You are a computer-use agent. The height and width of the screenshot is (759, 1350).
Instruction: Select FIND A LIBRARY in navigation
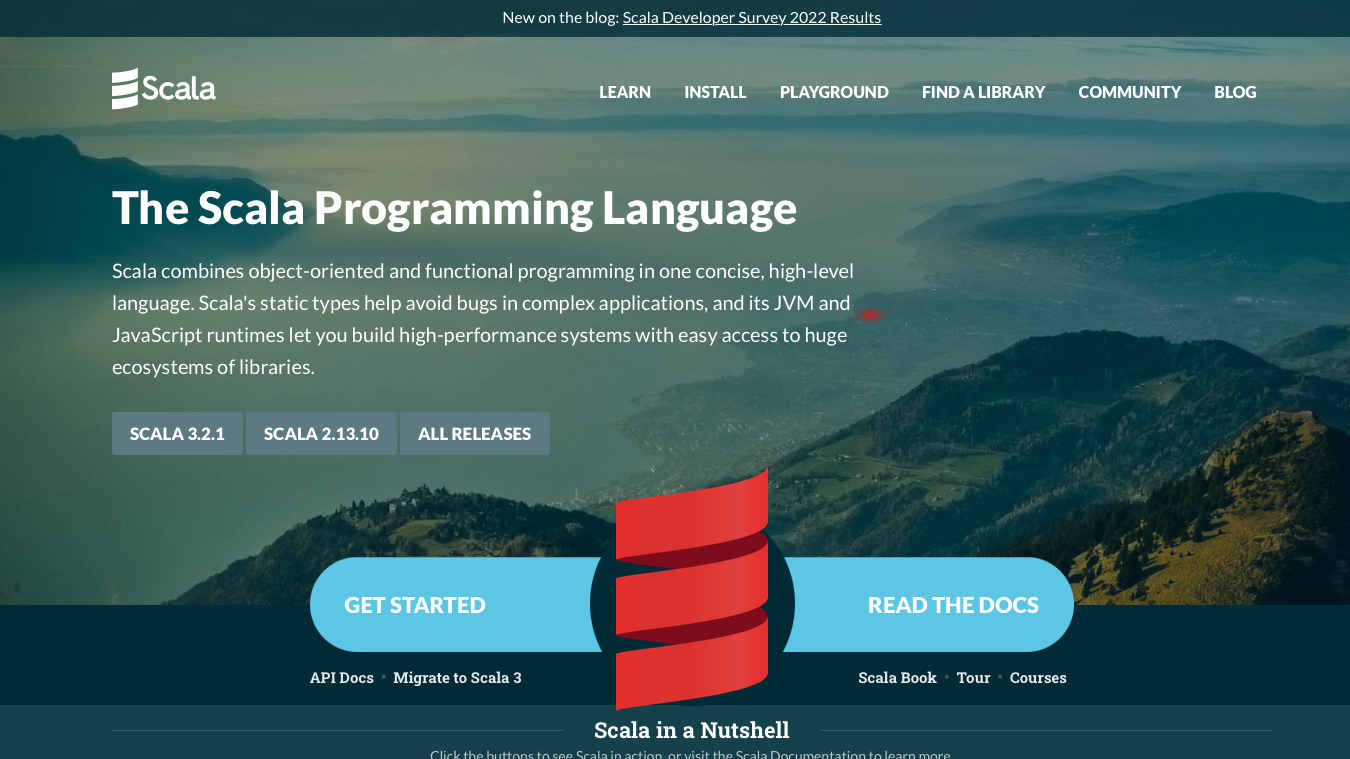(x=983, y=92)
